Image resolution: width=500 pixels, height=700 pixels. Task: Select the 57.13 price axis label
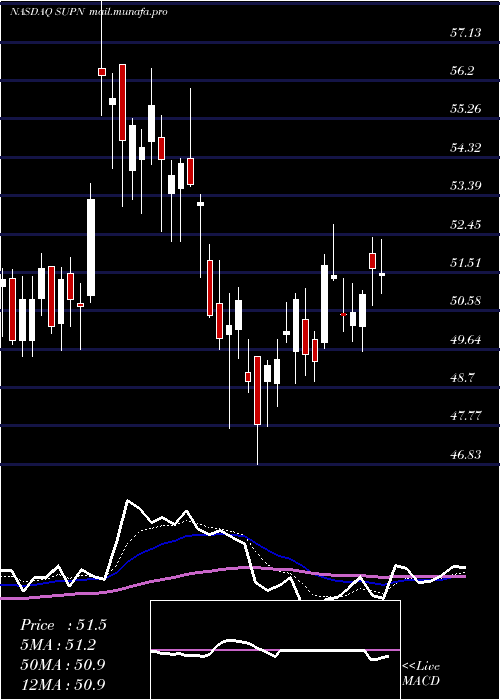(466, 32)
